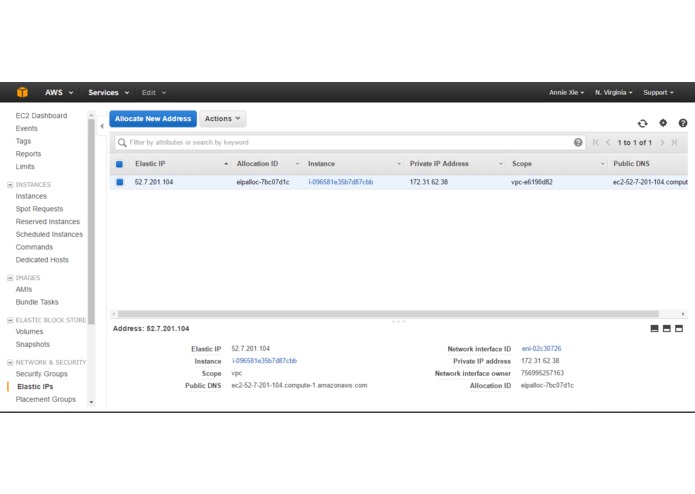Select all rows header checkbox
This screenshot has width=695, height=494.
119,164
